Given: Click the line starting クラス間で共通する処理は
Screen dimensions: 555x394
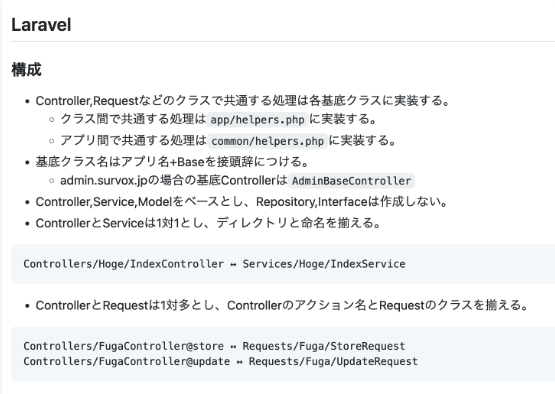Looking at the screenshot, I should pyautogui.click(x=218, y=119).
